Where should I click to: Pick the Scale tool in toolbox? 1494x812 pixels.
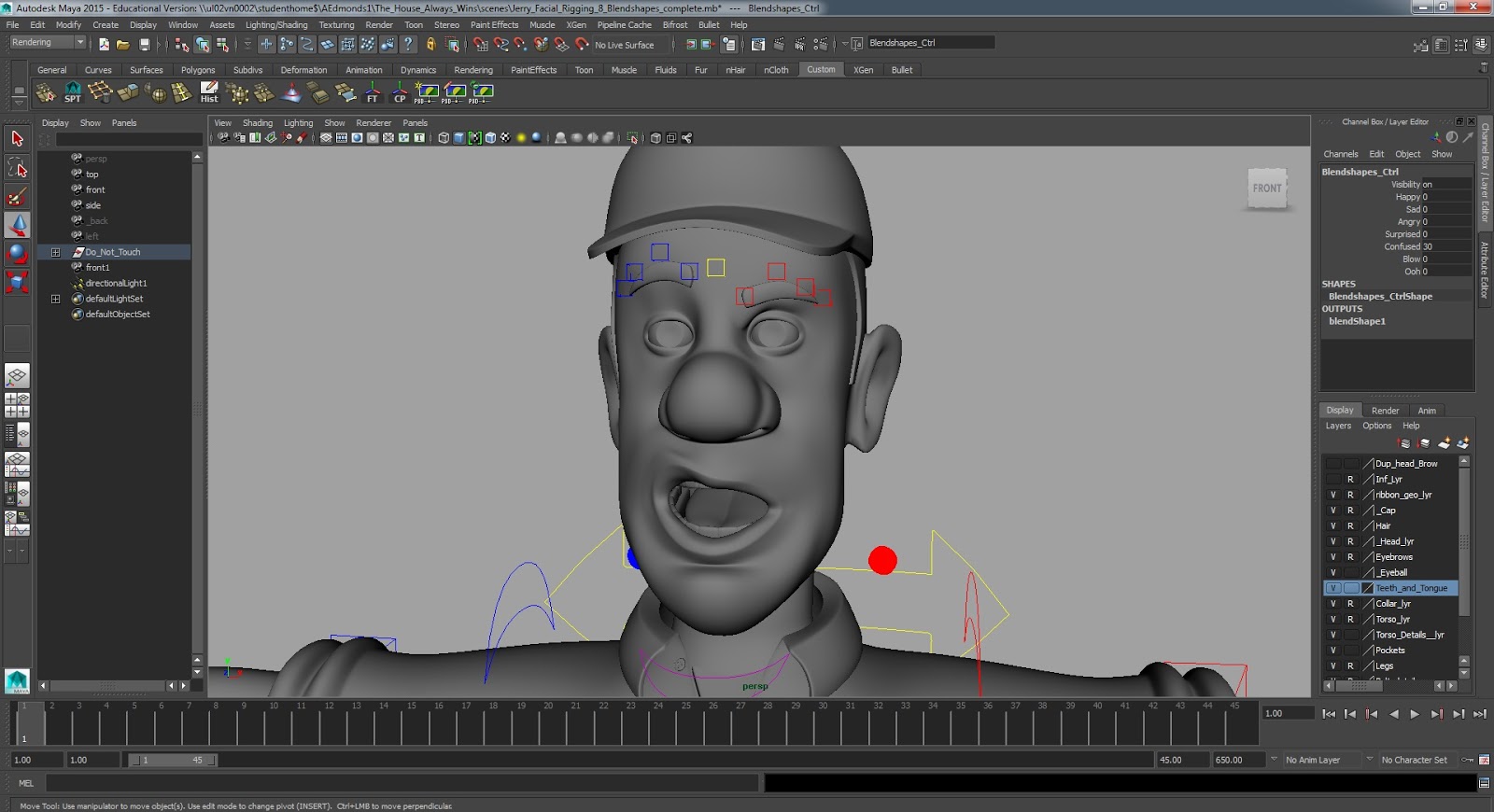coord(17,282)
